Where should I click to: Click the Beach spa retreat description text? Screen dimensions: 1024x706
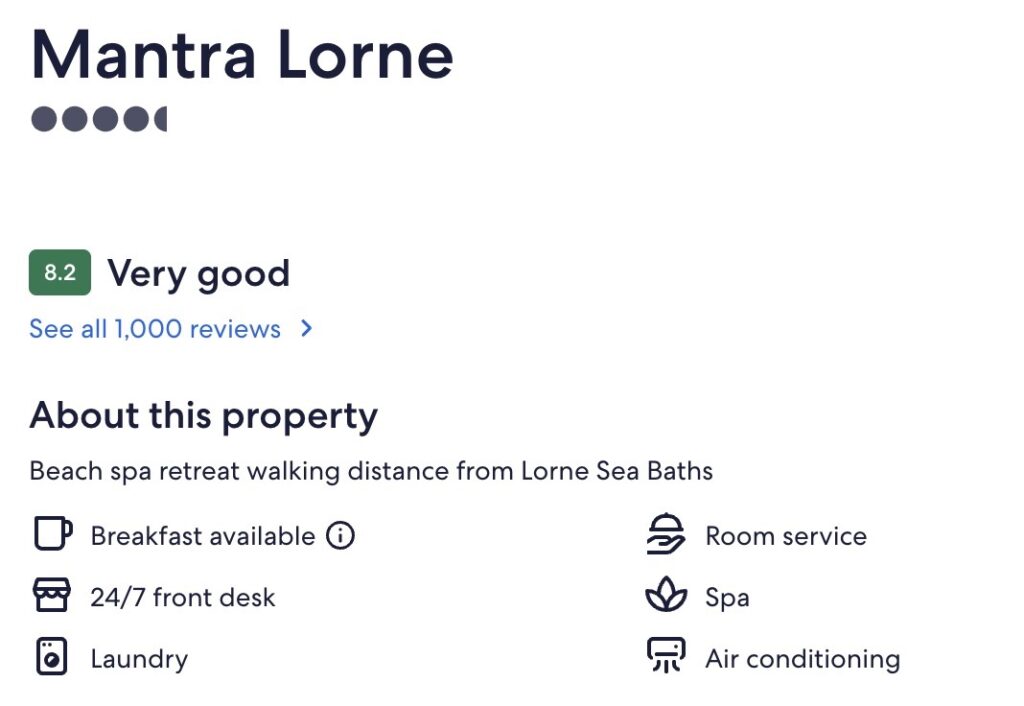point(371,471)
